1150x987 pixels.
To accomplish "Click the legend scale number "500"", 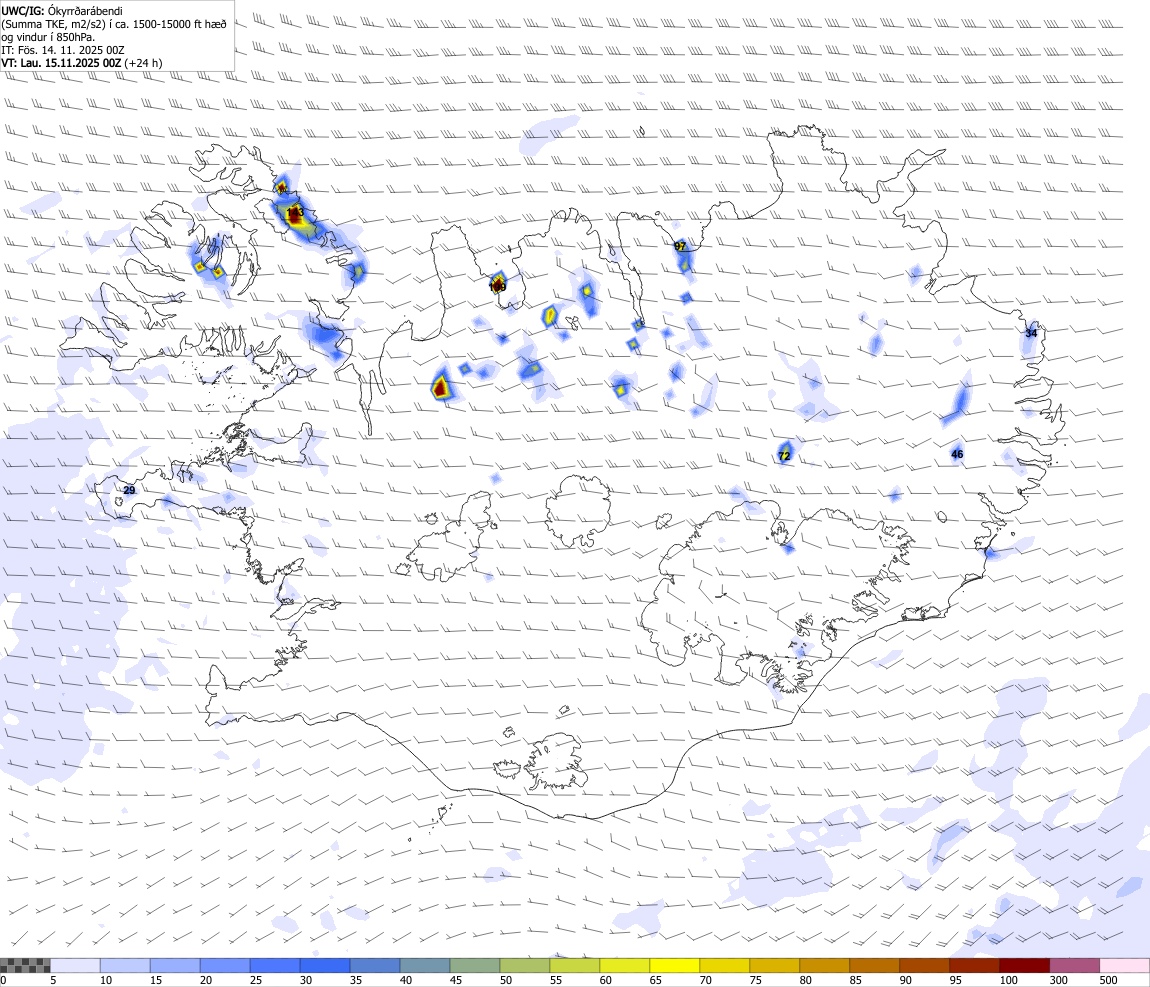I will [1108, 980].
